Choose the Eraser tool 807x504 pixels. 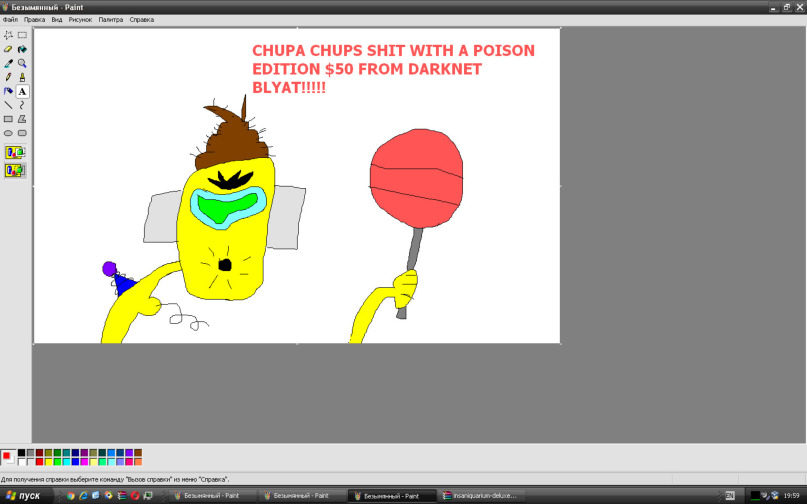[8, 49]
